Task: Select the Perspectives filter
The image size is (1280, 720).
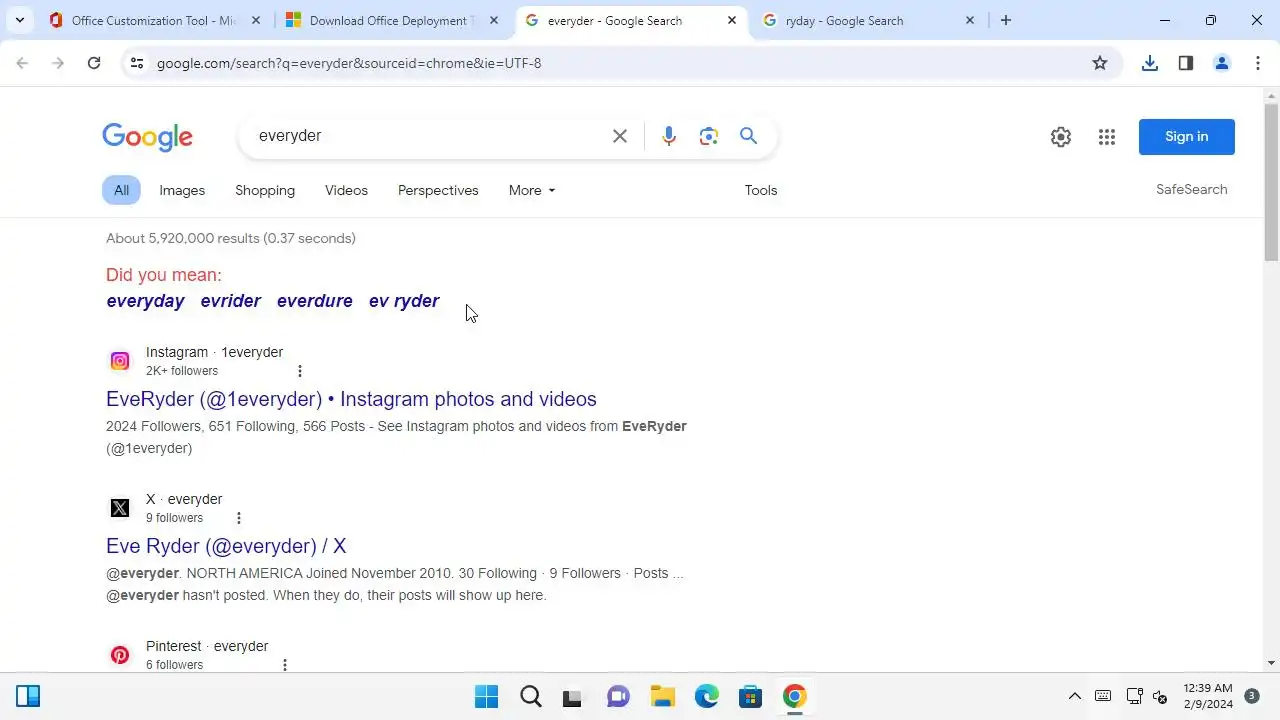Action: (x=438, y=190)
